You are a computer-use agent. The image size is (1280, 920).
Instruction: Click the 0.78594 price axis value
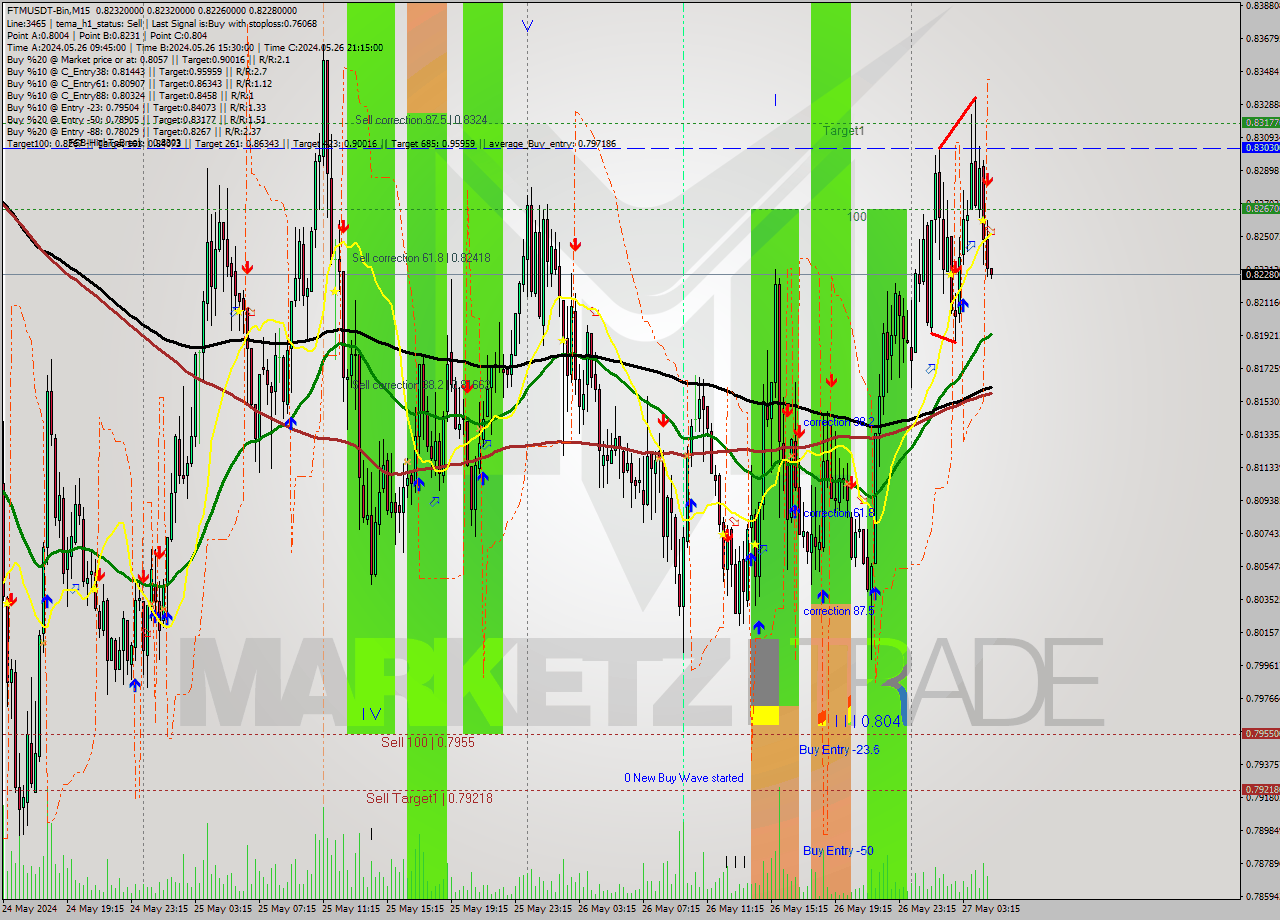pos(1262,896)
